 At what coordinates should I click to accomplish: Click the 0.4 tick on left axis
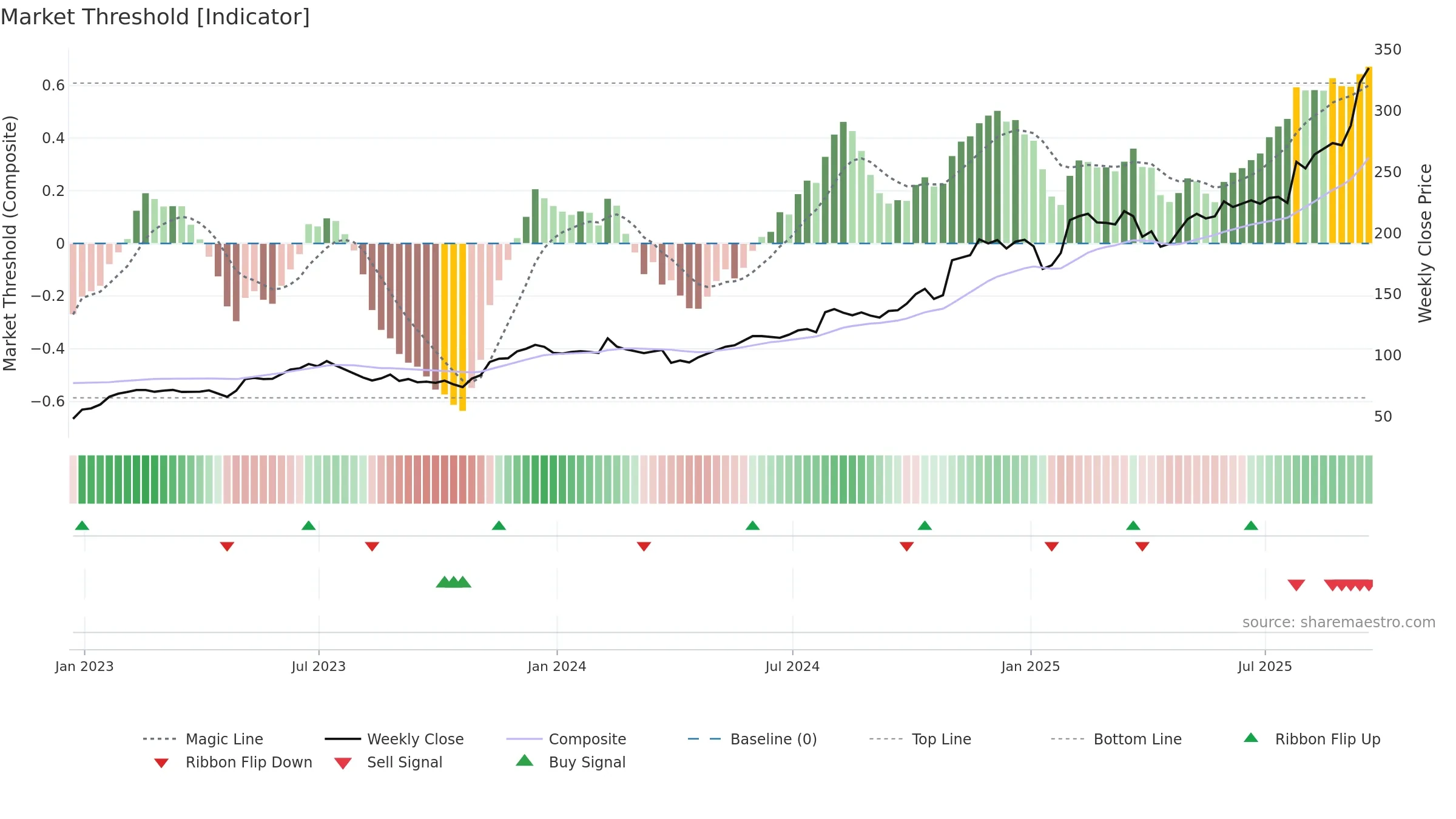(53, 138)
